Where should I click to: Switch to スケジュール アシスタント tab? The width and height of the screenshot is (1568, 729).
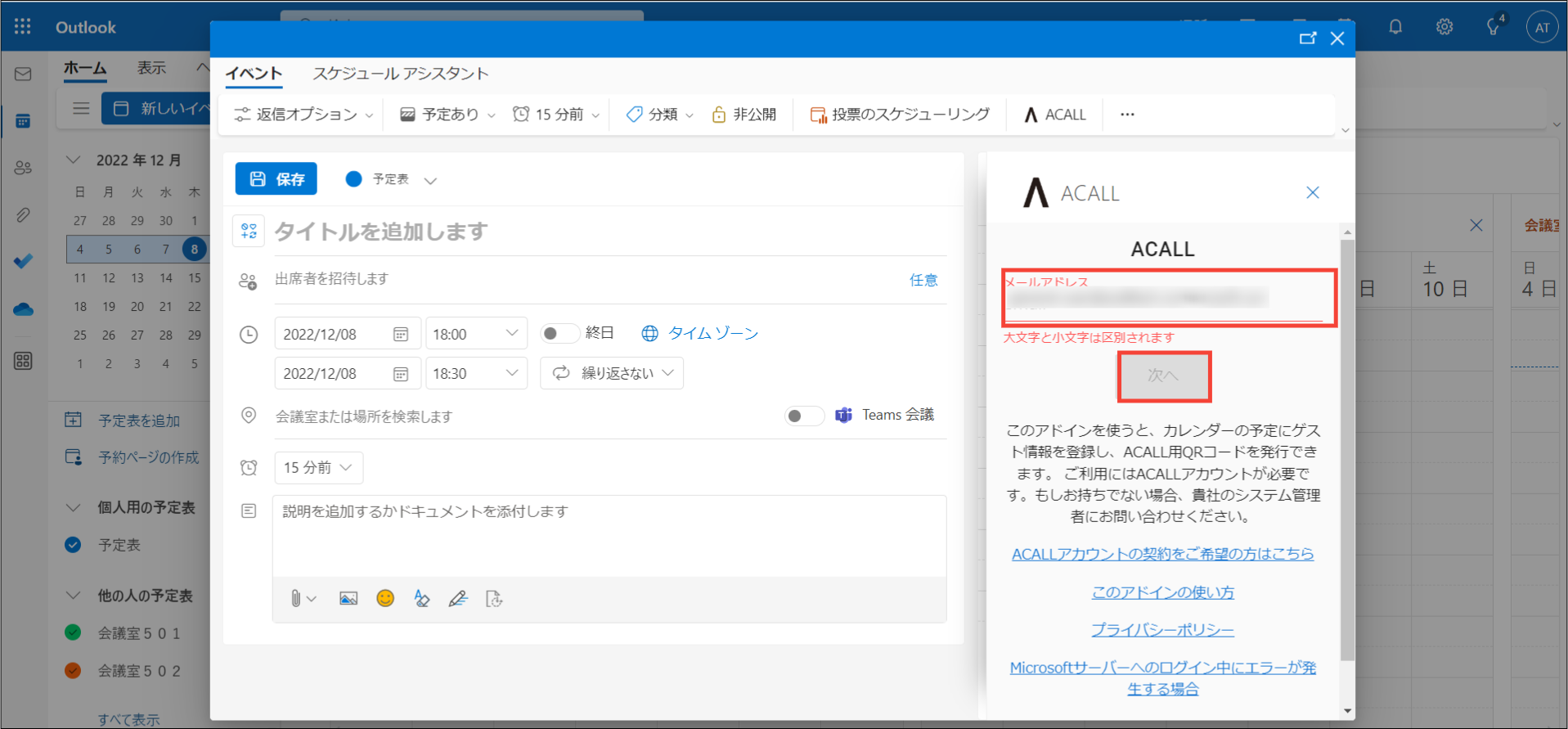pyautogui.click(x=400, y=74)
